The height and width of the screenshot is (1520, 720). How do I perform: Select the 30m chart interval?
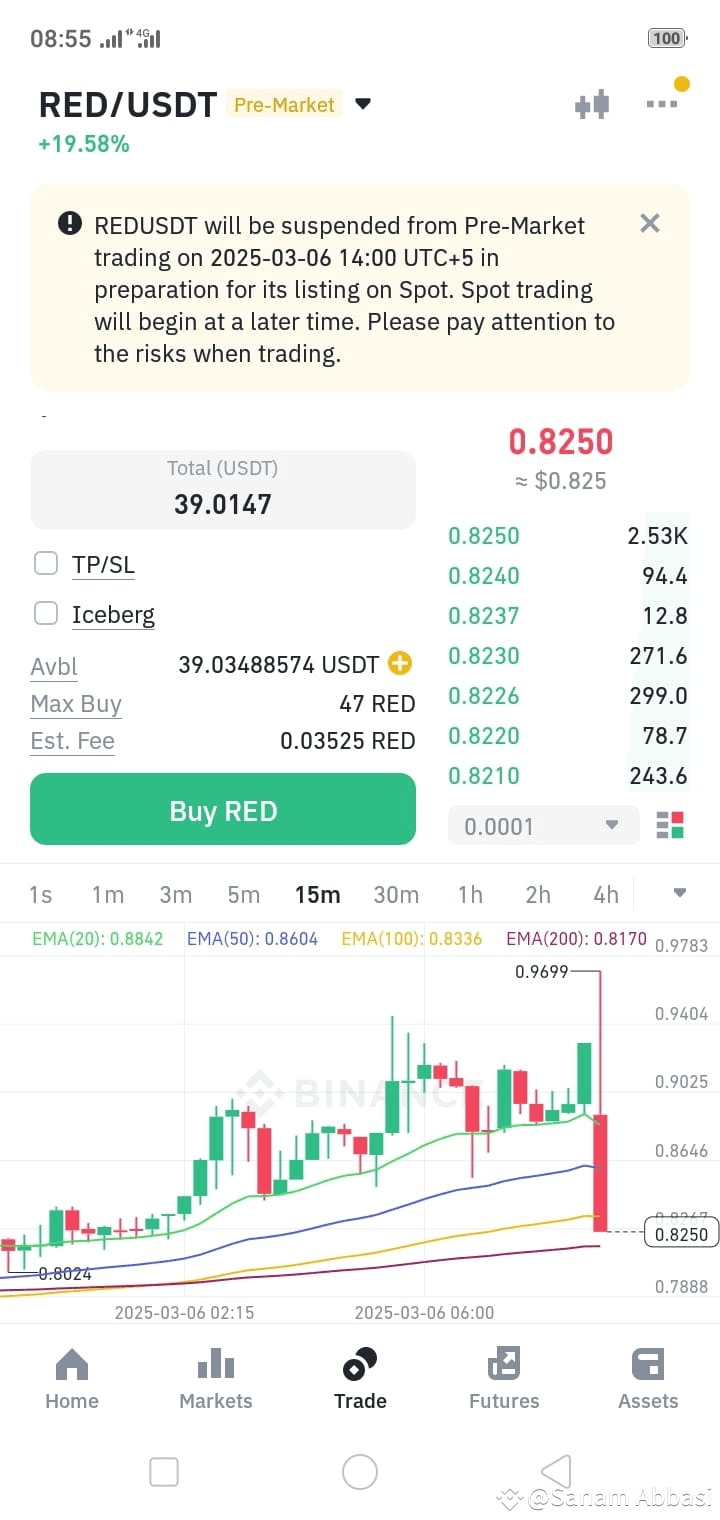click(x=396, y=894)
